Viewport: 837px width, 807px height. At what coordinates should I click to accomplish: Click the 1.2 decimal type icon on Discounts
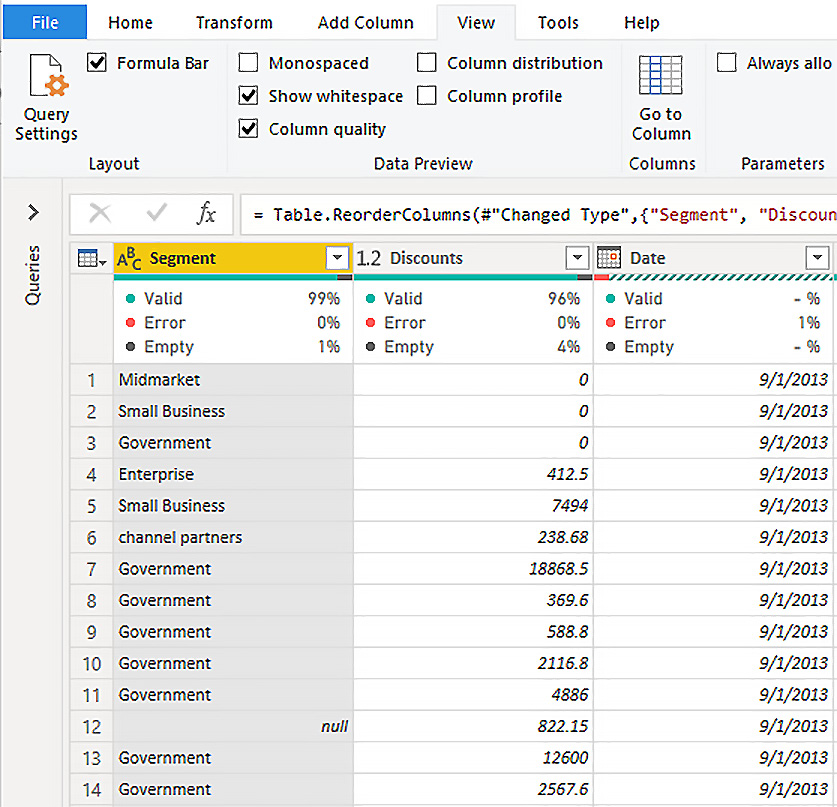pyautogui.click(x=369, y=259)
